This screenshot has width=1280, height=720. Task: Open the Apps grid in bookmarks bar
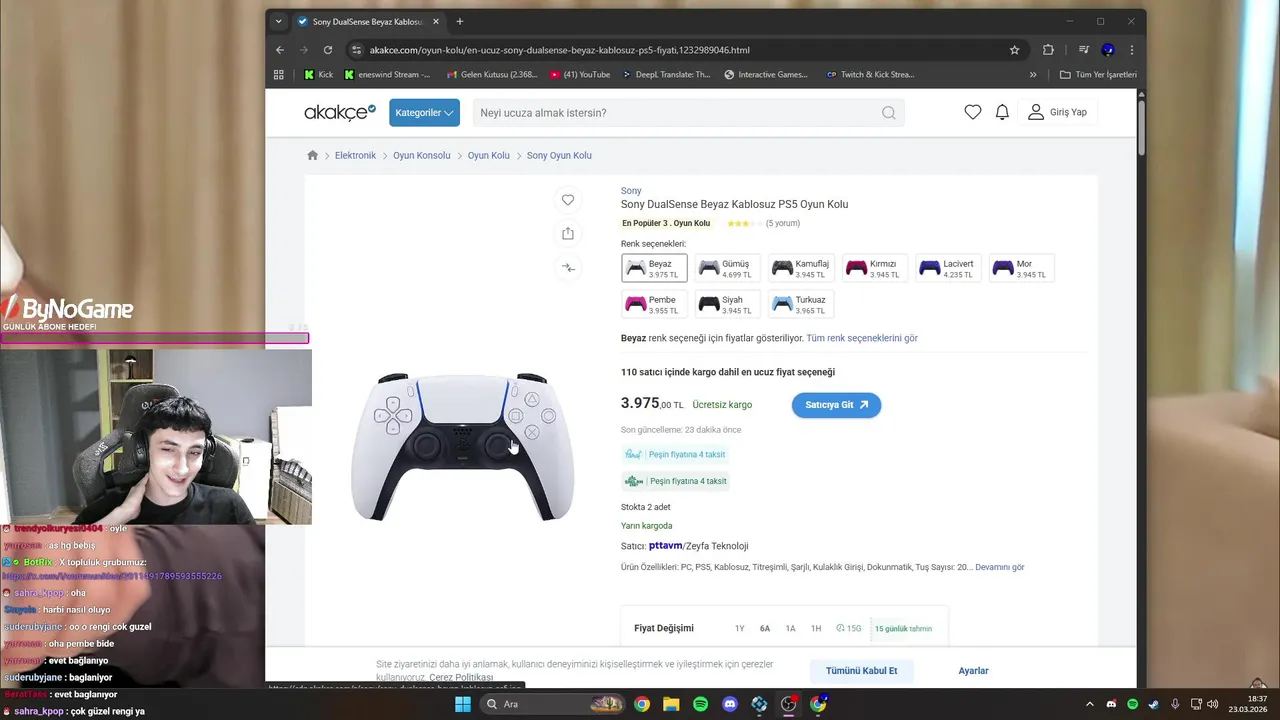pos(279,74)
